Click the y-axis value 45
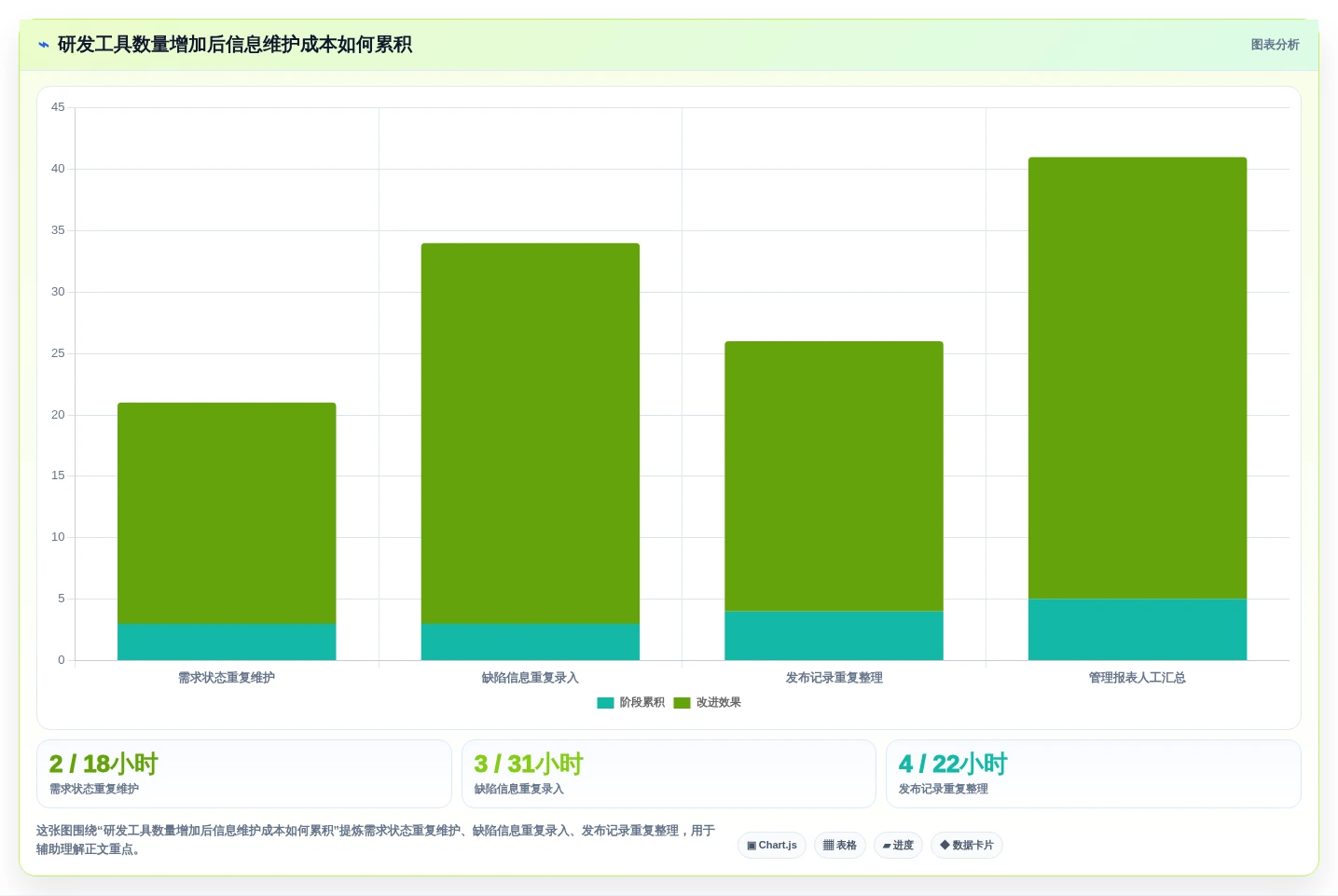The height and width of the screenshot is (896, 1338). 58,107
